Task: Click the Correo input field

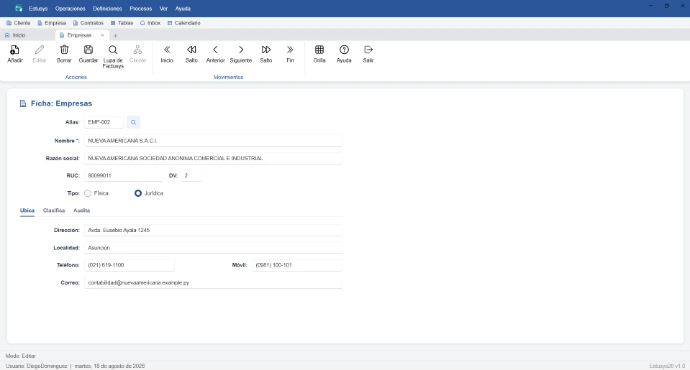Action: point(213,283)
